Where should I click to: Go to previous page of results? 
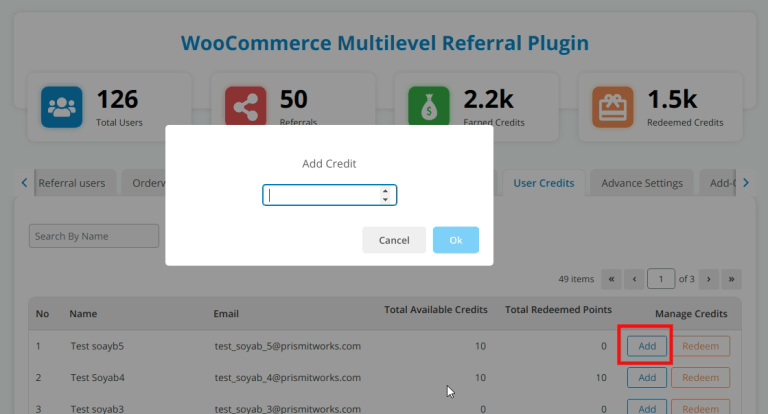tap(634, 279)
